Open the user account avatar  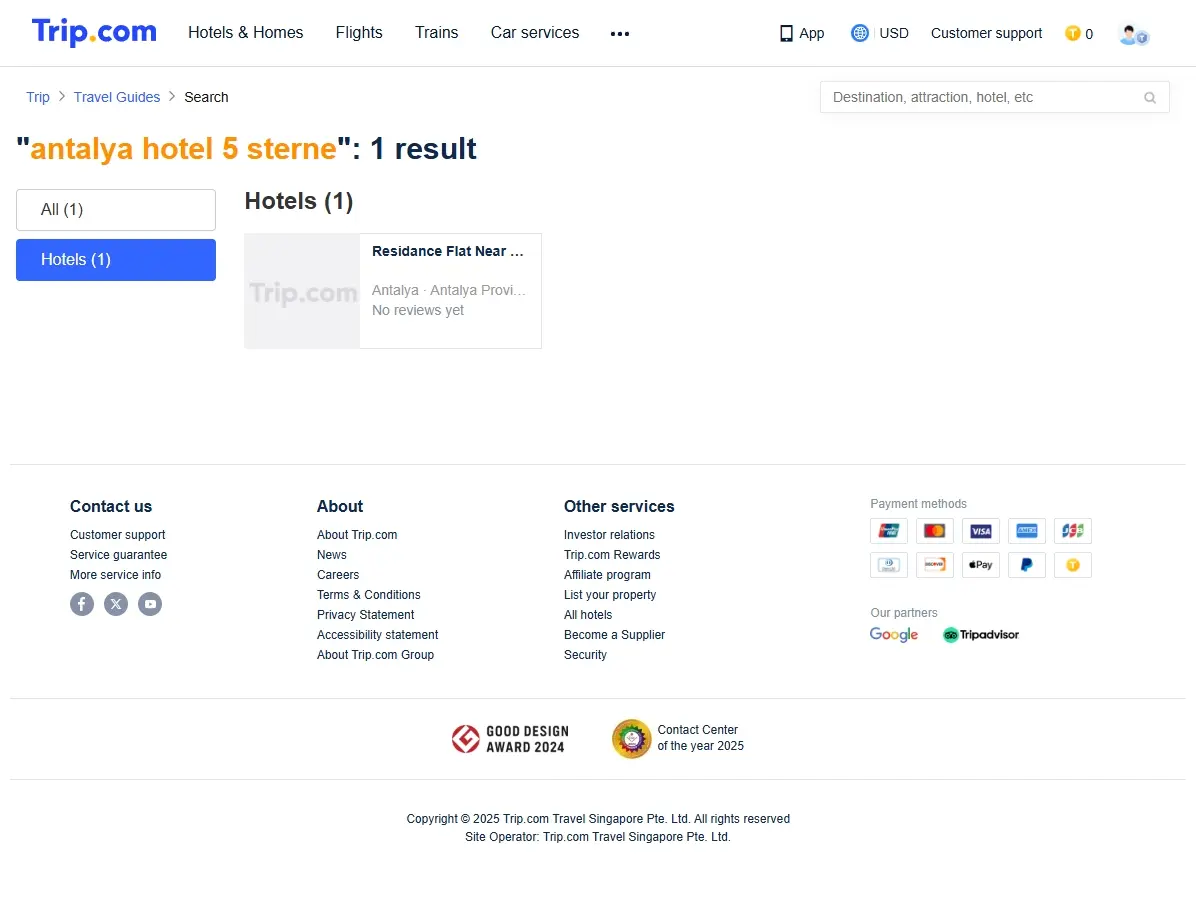(x=1133, y=34)
